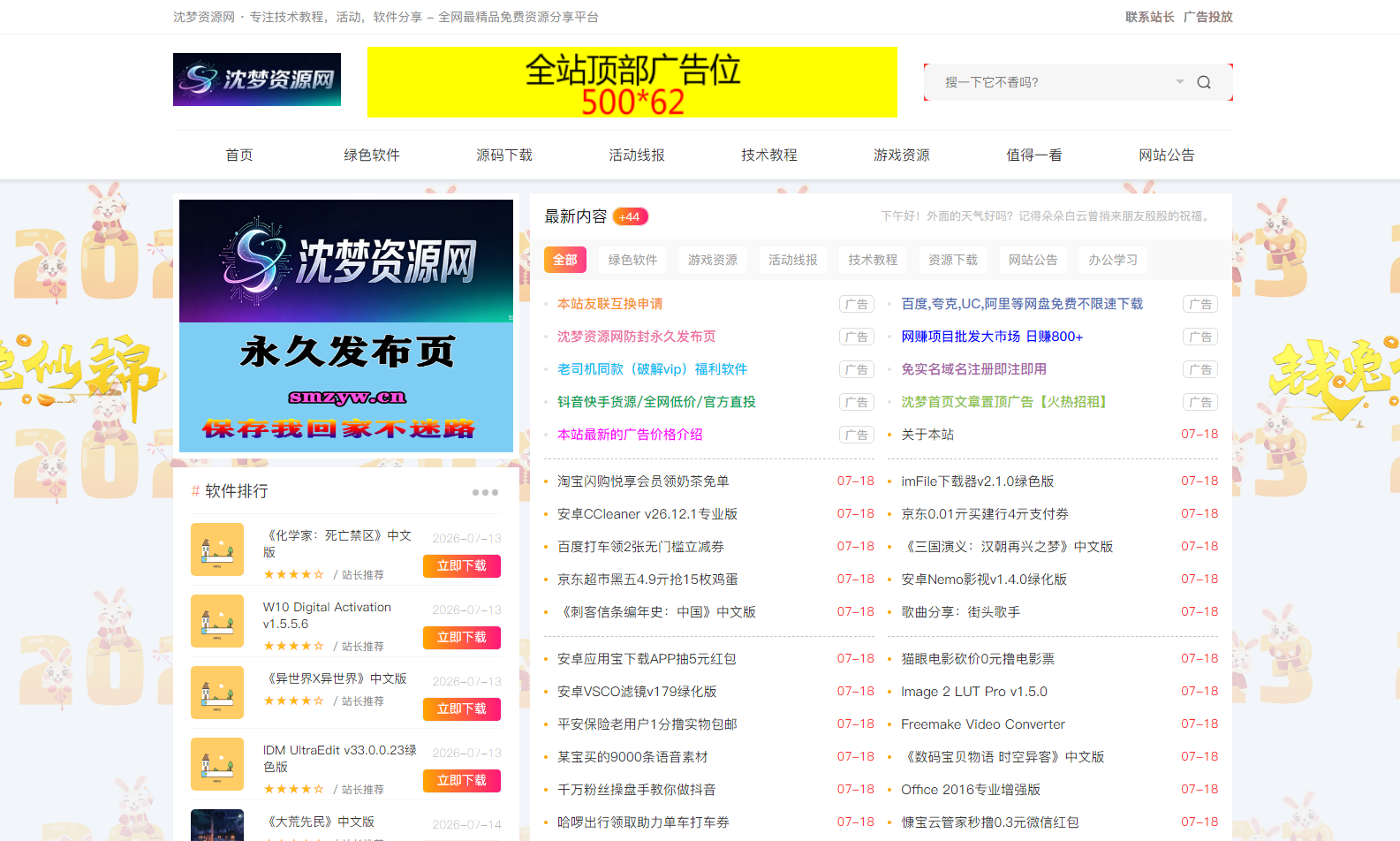1400x841 pixels.
Task: Go to 首页 in the navigation bar
Action: coord(239,155)
